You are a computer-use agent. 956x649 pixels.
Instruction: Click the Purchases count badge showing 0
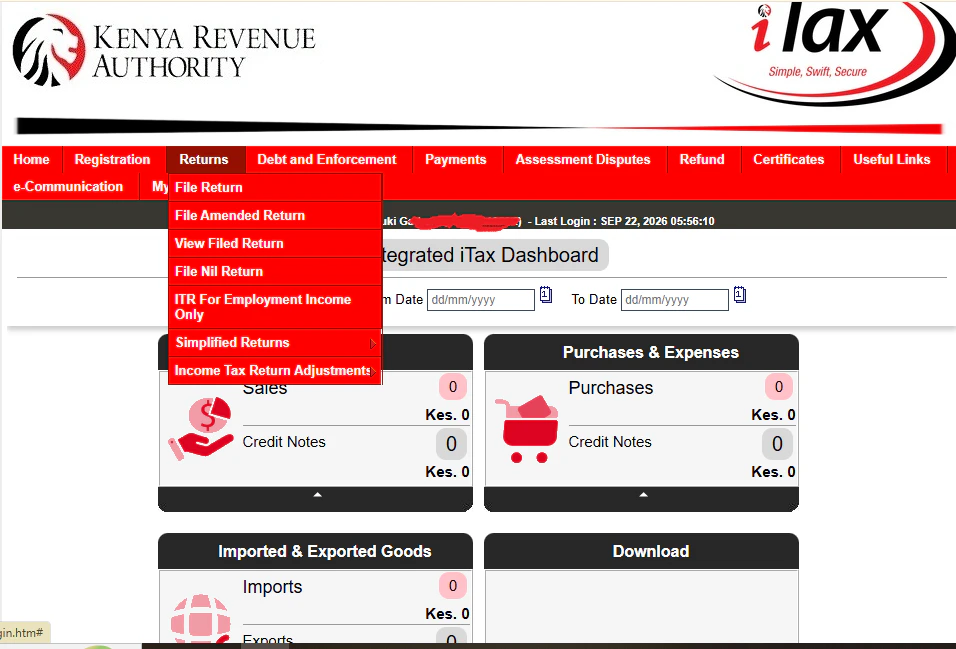779,387
